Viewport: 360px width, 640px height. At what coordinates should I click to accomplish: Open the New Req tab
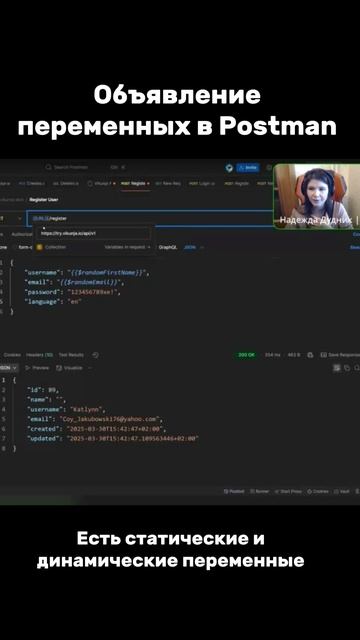(168, 184)
